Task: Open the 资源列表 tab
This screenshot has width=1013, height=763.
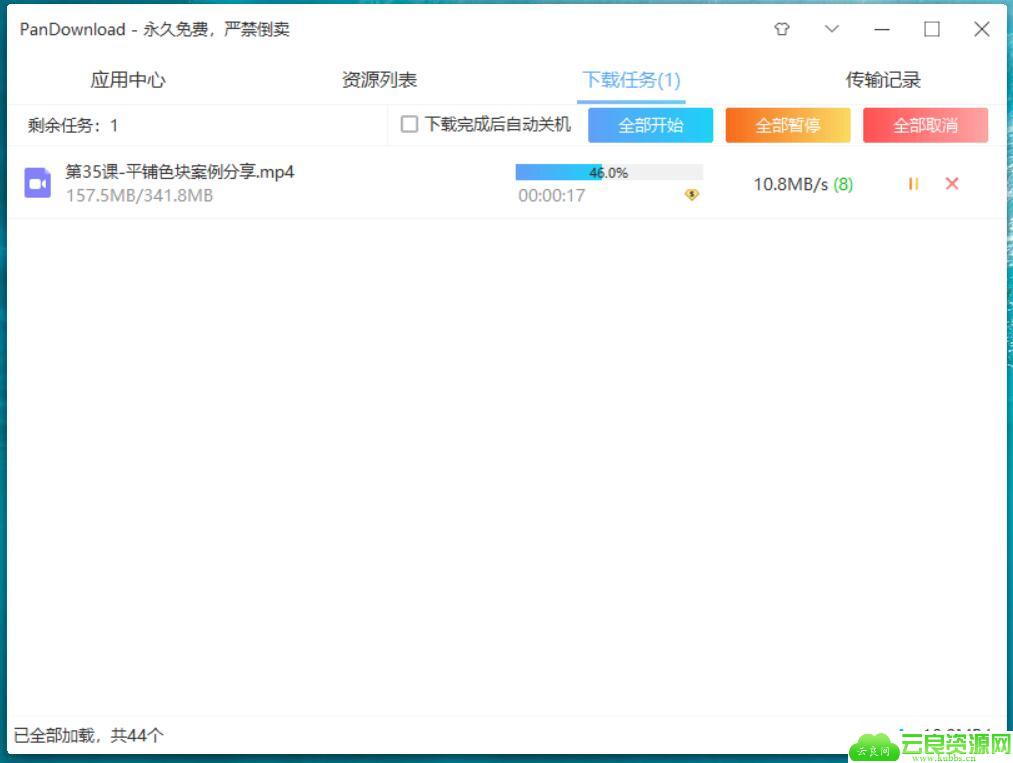Action: click(379, 80)
